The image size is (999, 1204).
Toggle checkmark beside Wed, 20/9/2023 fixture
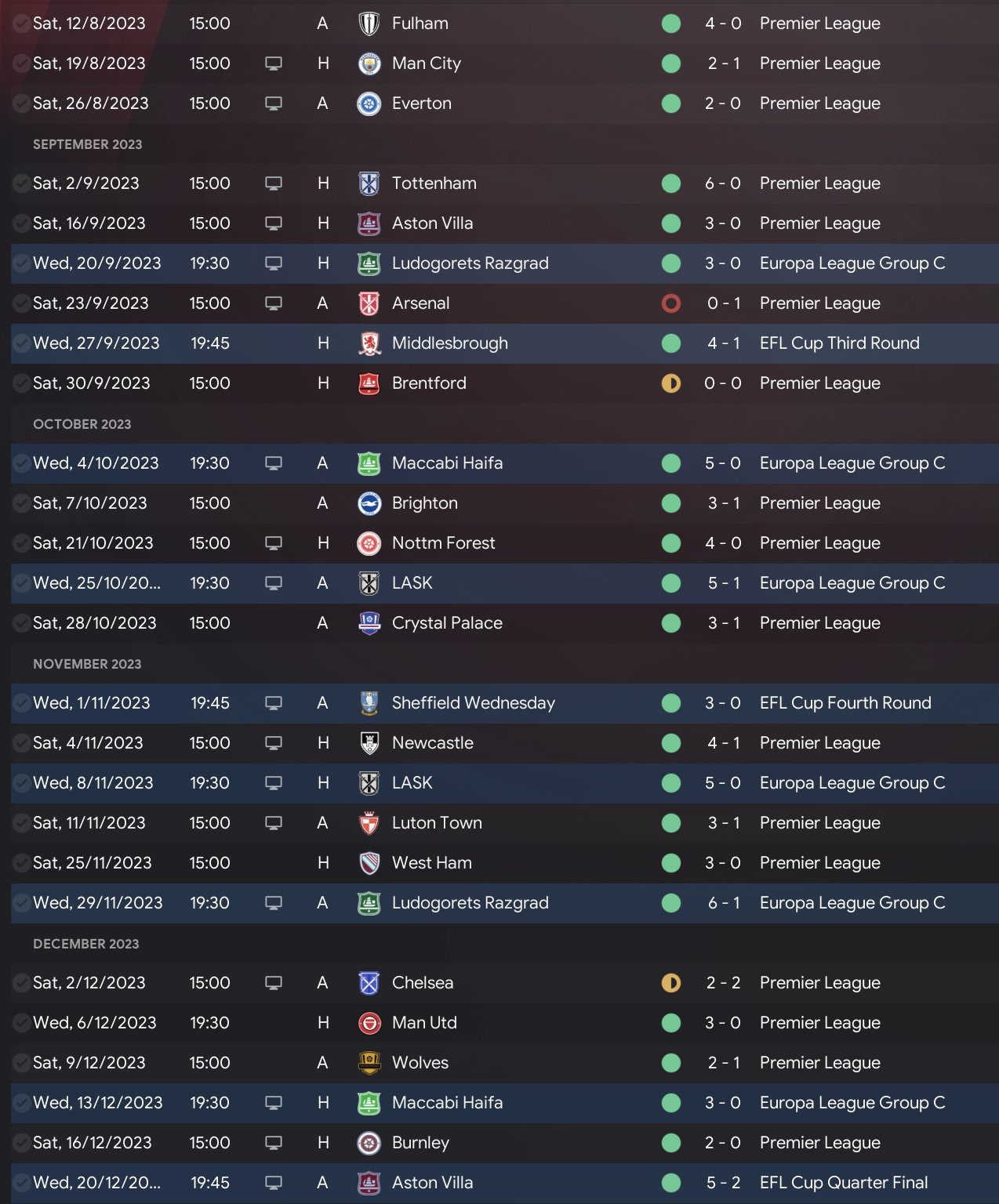coord(21,263)
